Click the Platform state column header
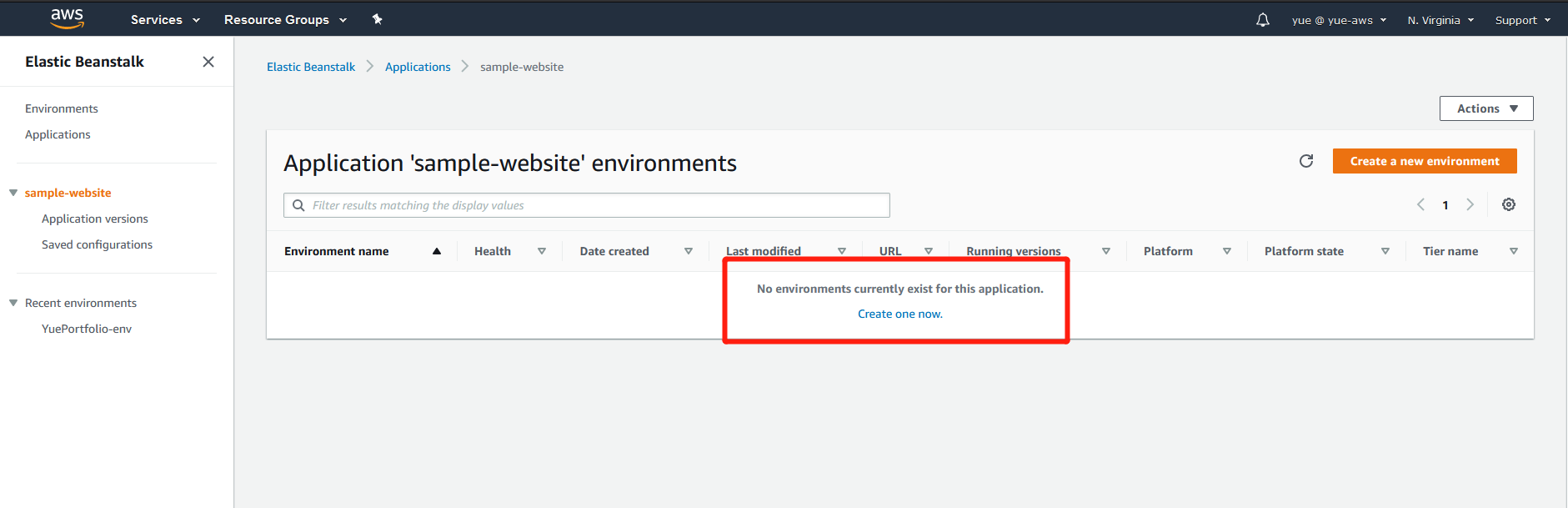This screenshot has width=1568, height=508. [1304, 251]
